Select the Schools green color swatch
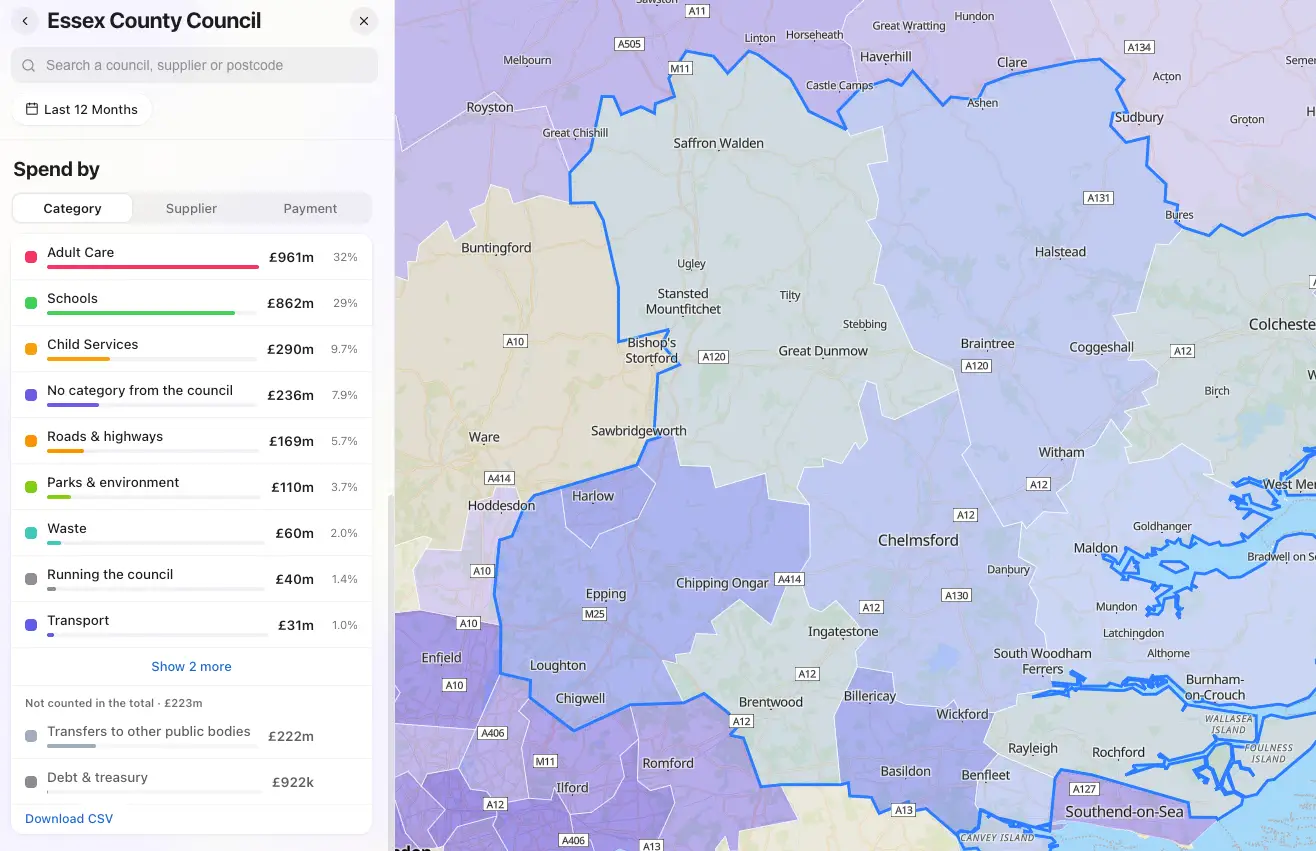1316x851 pixels. tap(31, 303)
